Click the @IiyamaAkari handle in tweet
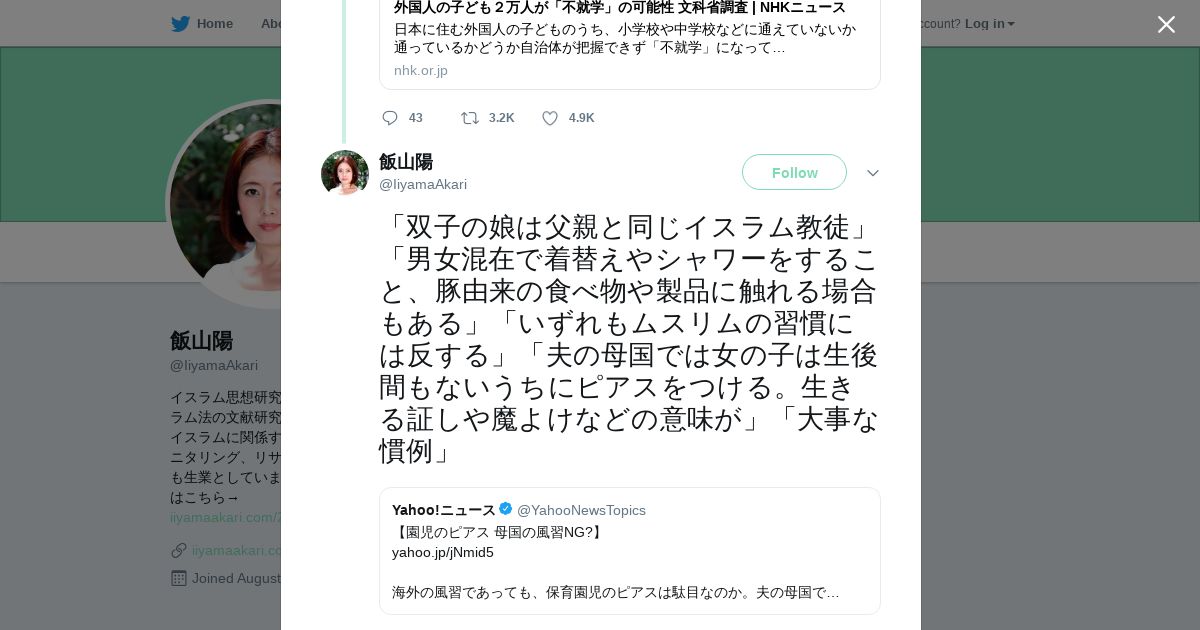Screen dimensions: 1200x630 pyautogui.click(x=423, y=185)
